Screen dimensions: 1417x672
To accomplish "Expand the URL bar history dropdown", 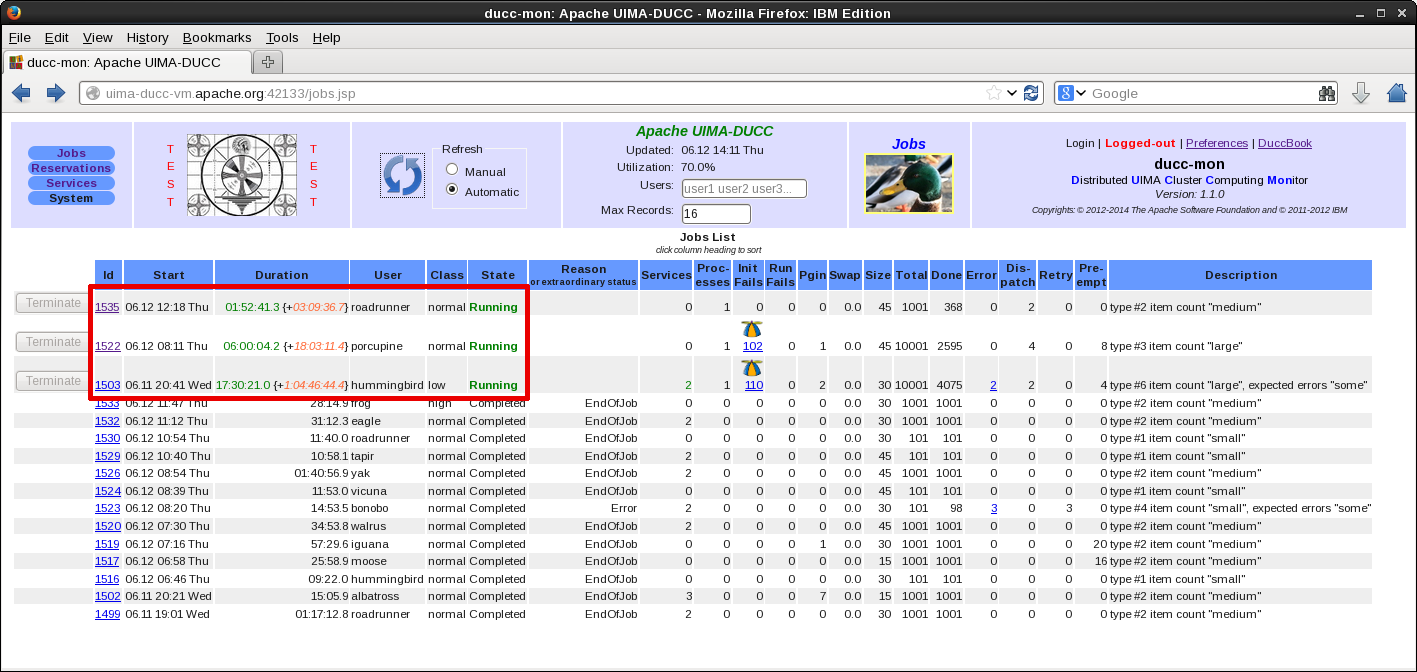I will (x=1012, y=93).
